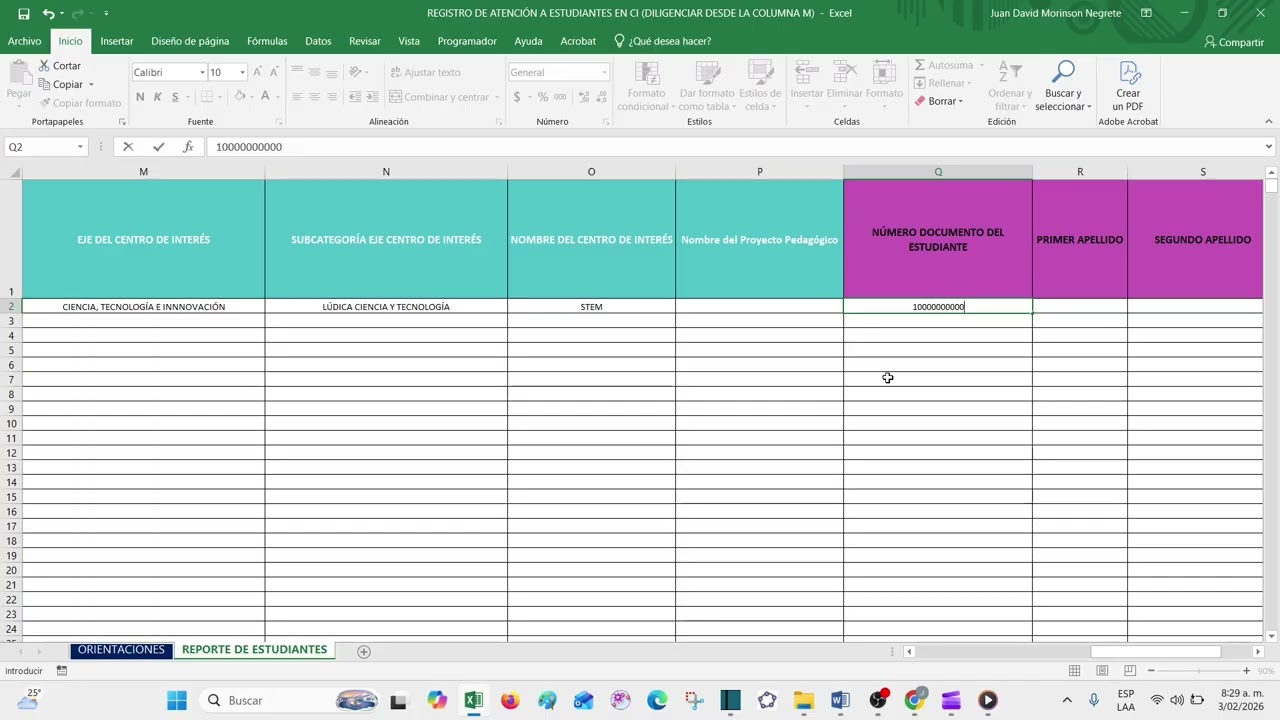Click the ¿Qué desea hacer? search field
This screenshot has height=720, width=1280.
point(662,41)
